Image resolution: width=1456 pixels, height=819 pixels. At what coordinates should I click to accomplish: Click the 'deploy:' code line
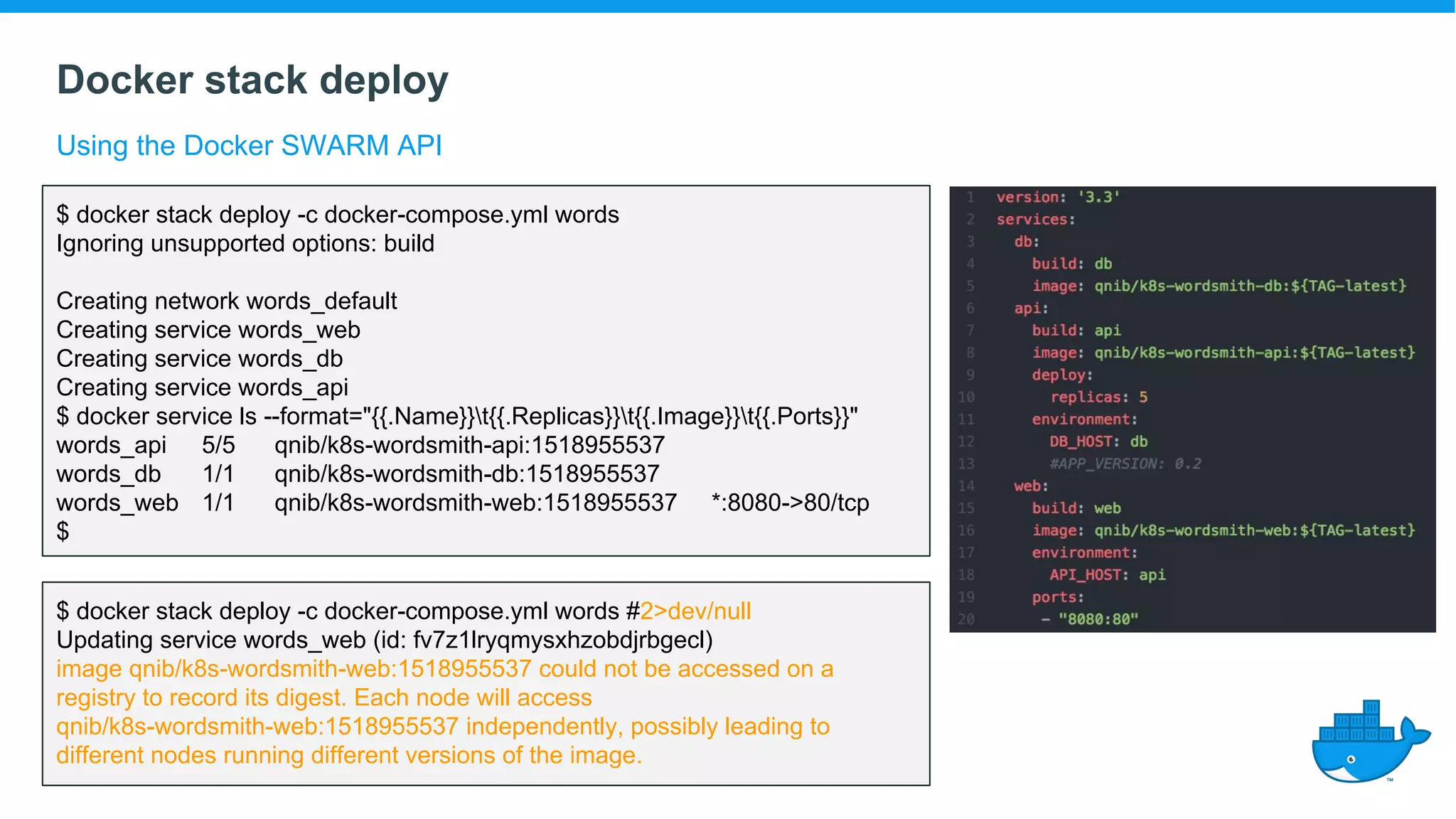coord(1062,375)
